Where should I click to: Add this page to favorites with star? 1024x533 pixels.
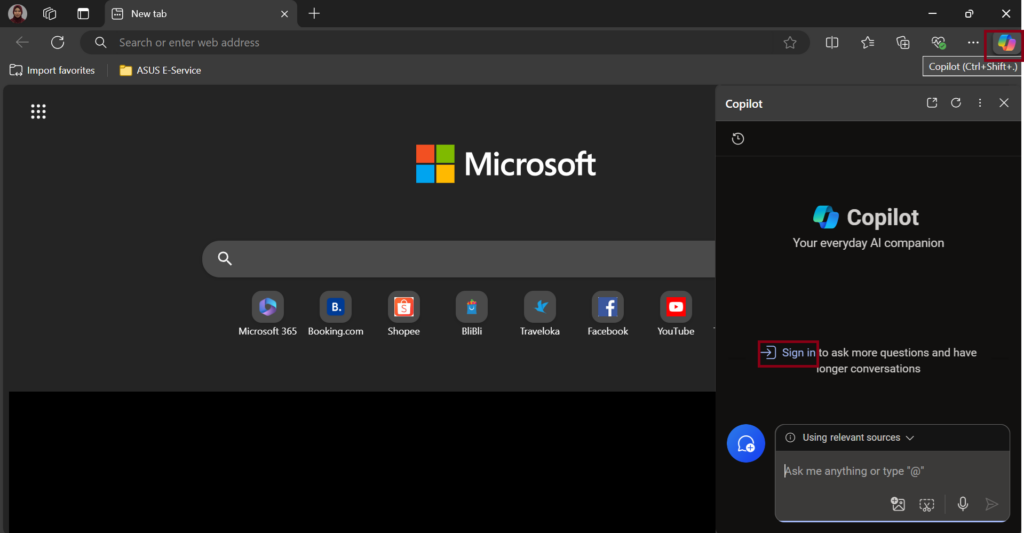[790, 43]
